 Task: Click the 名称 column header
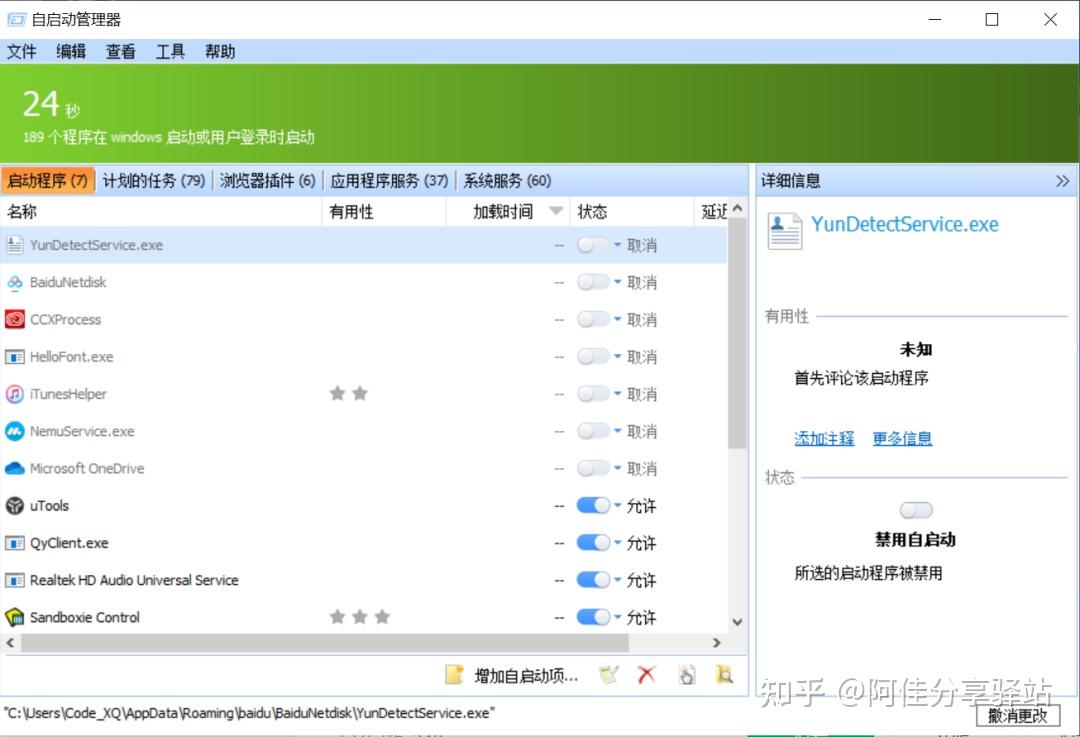[161, 211]
